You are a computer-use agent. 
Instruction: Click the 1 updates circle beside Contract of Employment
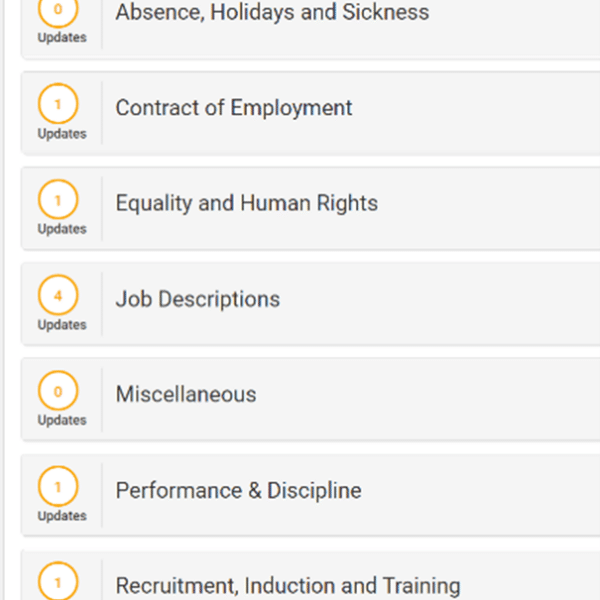[58, 104]
